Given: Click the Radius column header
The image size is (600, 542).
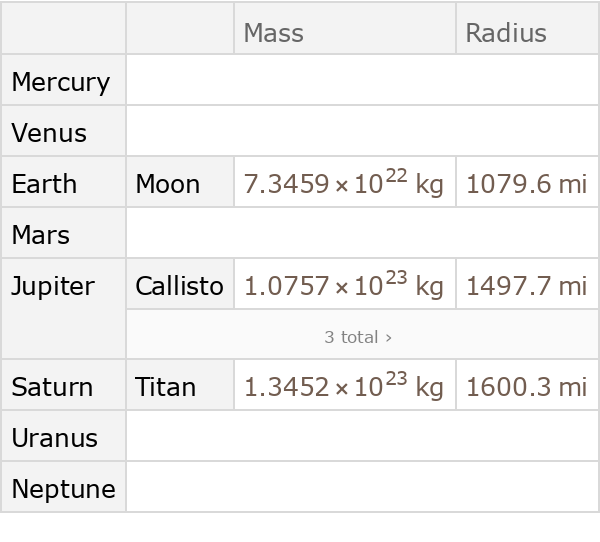Looking at the screenshot, I should (x=505, y=33).
